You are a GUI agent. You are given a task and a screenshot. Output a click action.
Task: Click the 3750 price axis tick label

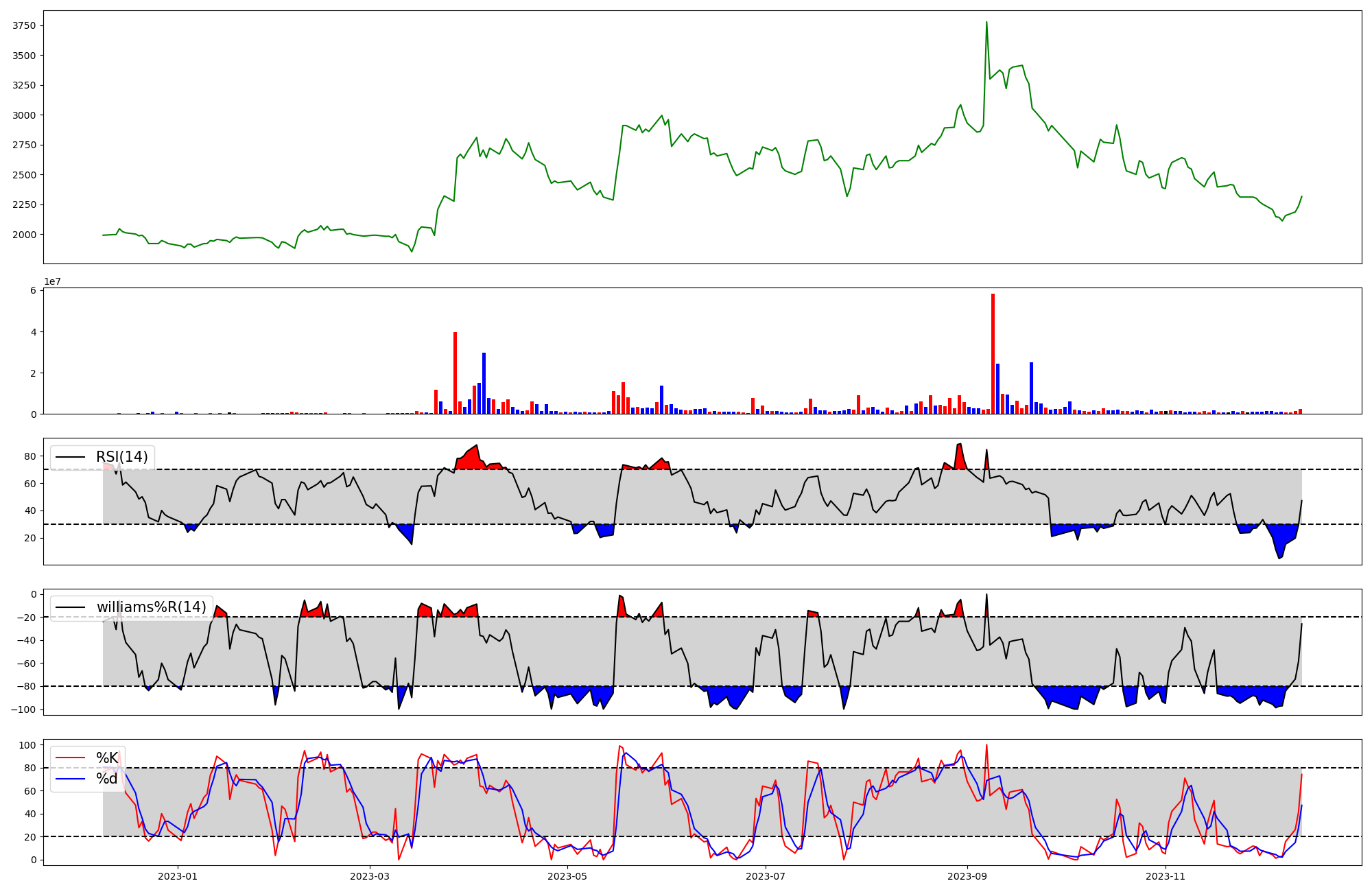pos(24,26)
